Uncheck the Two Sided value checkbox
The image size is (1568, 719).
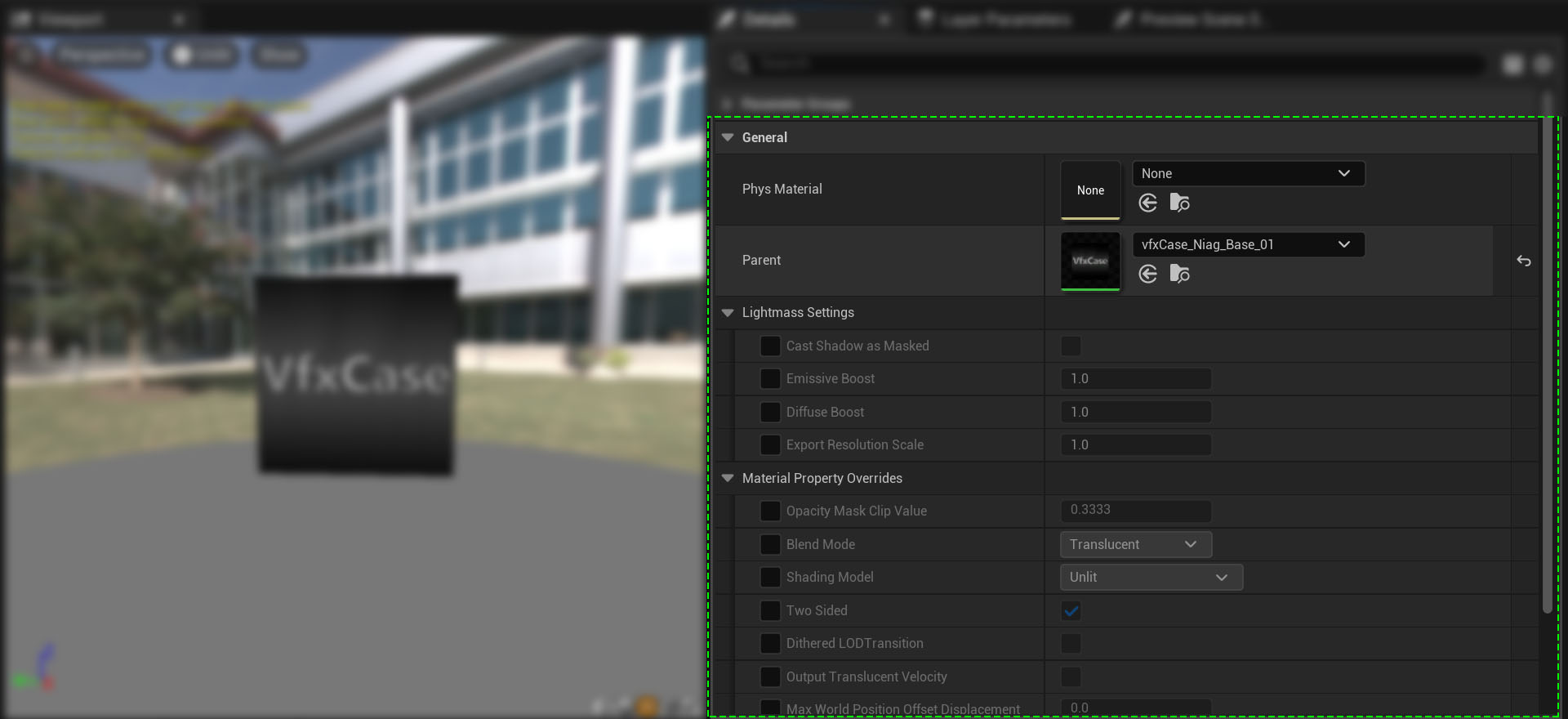coord(1071,610)
